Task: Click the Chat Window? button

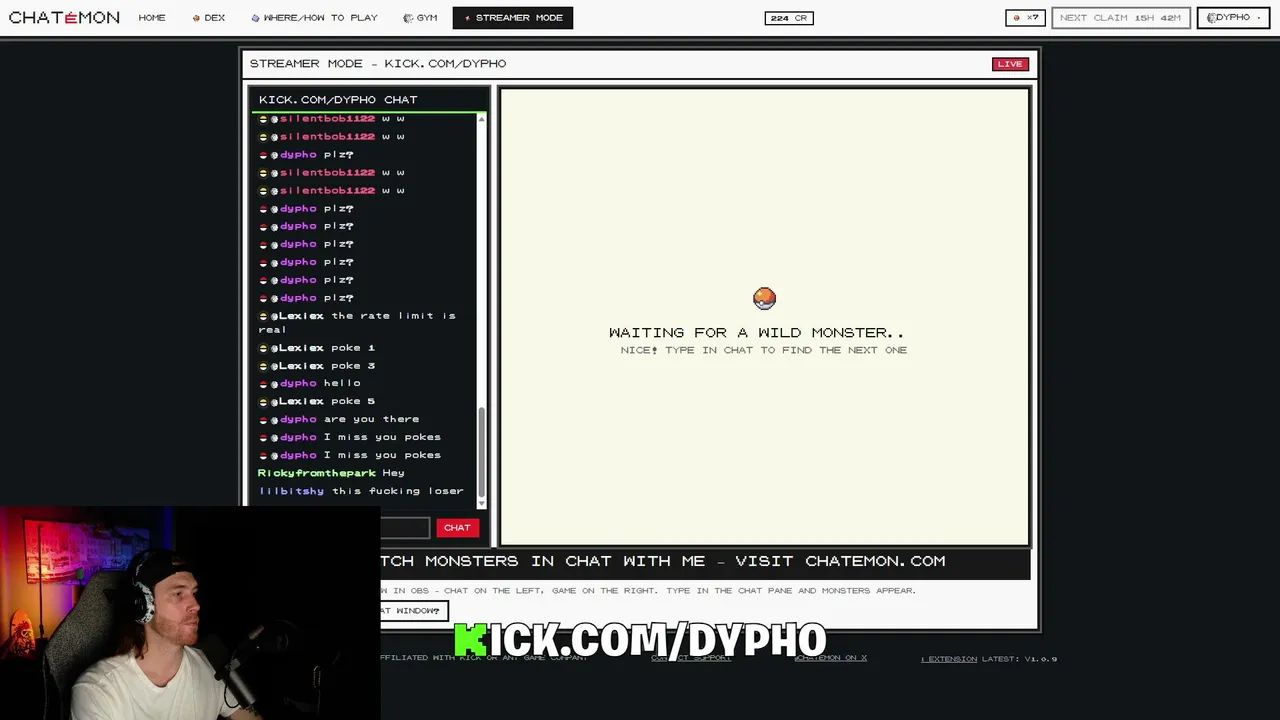Action: (x=412, y=611)
